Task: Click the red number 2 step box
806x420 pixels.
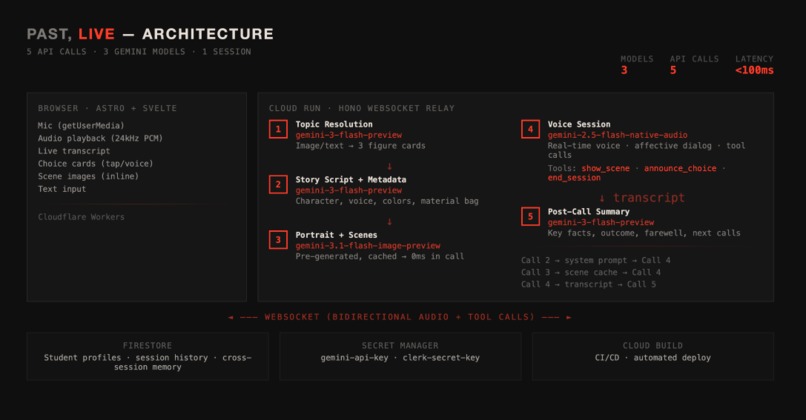Action: (278, 185)
